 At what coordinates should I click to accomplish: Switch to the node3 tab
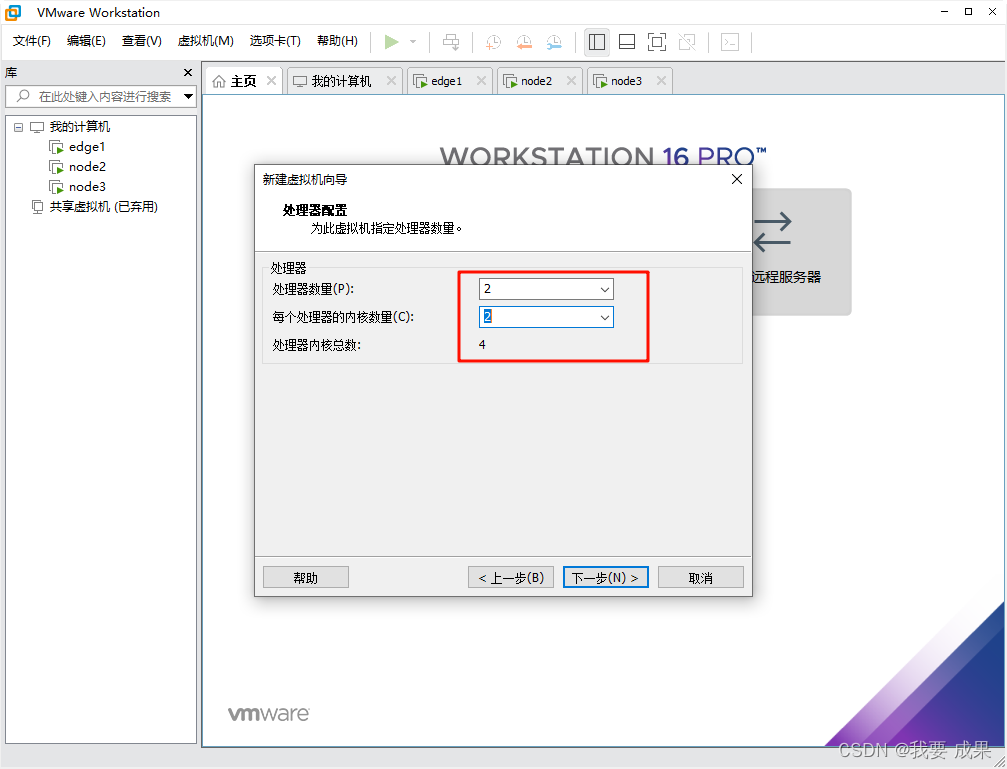point(625,80)
